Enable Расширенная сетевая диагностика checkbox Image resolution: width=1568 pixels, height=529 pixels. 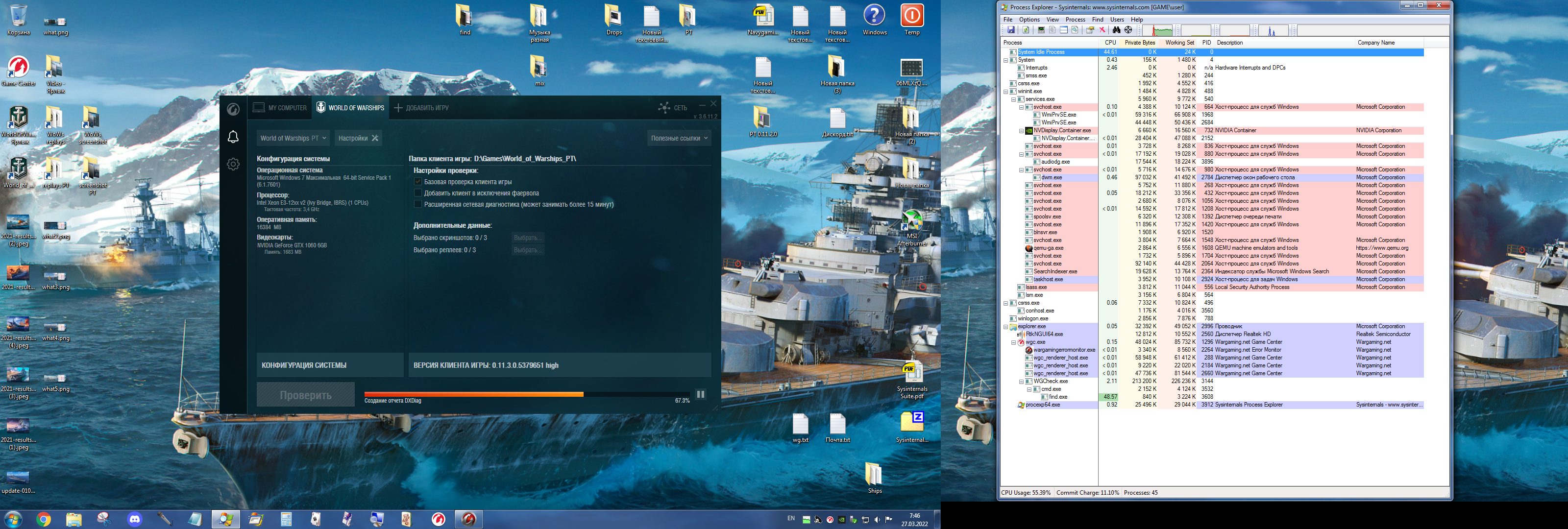coord(418,205)
